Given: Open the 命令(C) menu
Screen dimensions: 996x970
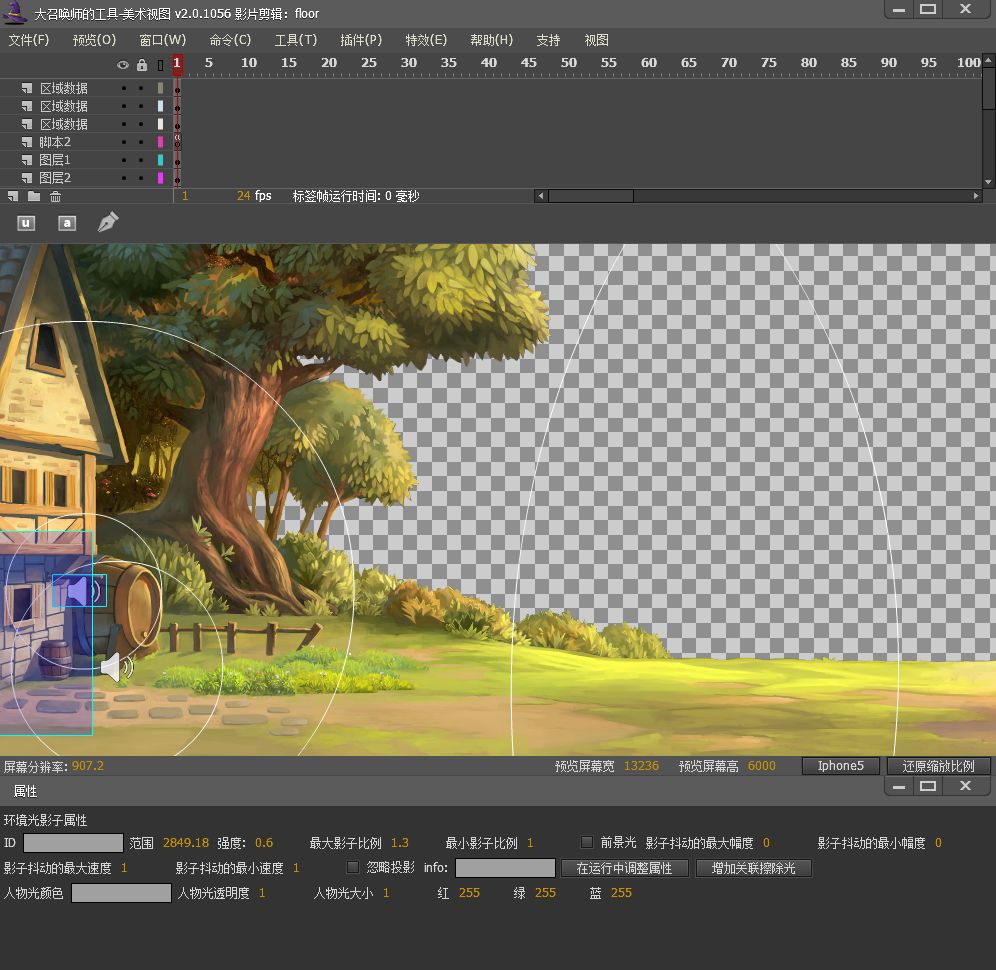Looking at the screenshot, I should [230, 40].
